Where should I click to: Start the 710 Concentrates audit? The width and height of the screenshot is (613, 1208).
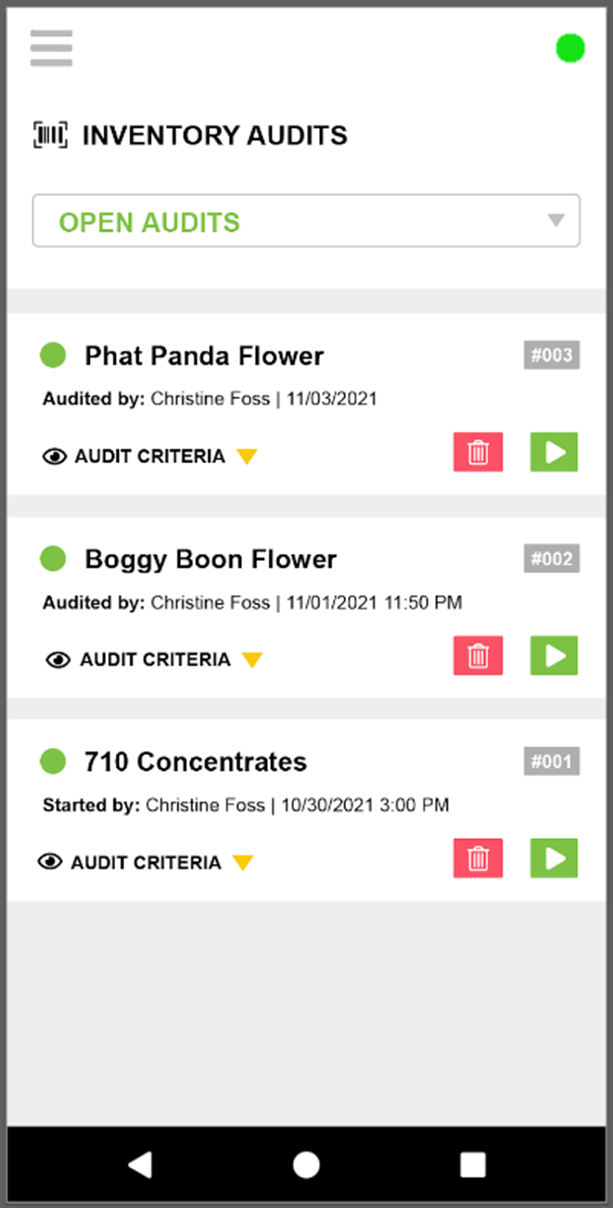pos(554,859)
